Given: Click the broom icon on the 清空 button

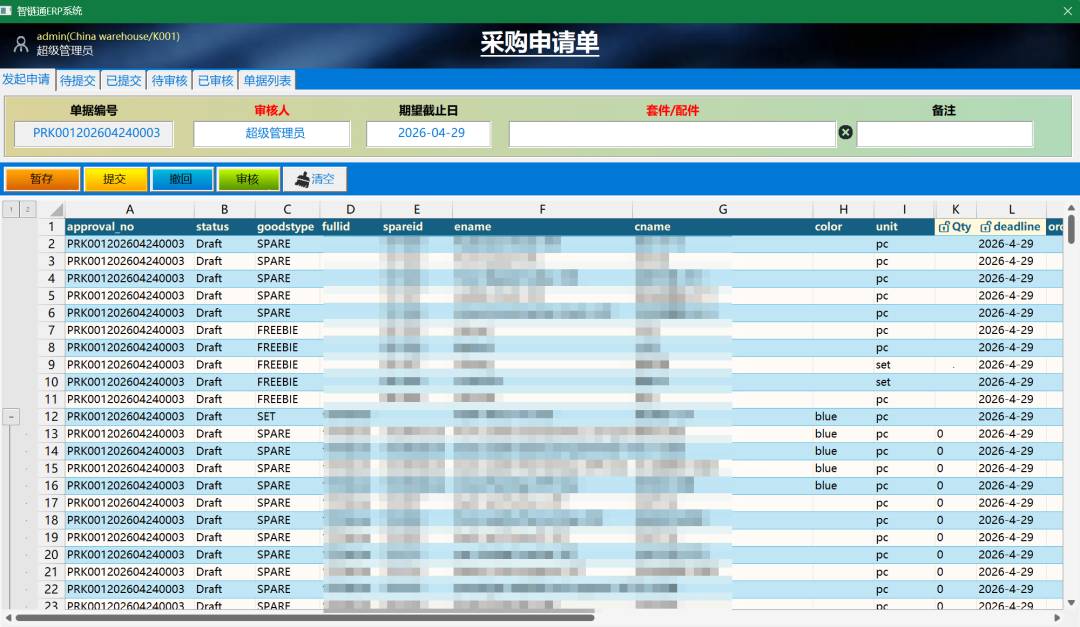Looking at the screenshot, I should pos(302,179).
